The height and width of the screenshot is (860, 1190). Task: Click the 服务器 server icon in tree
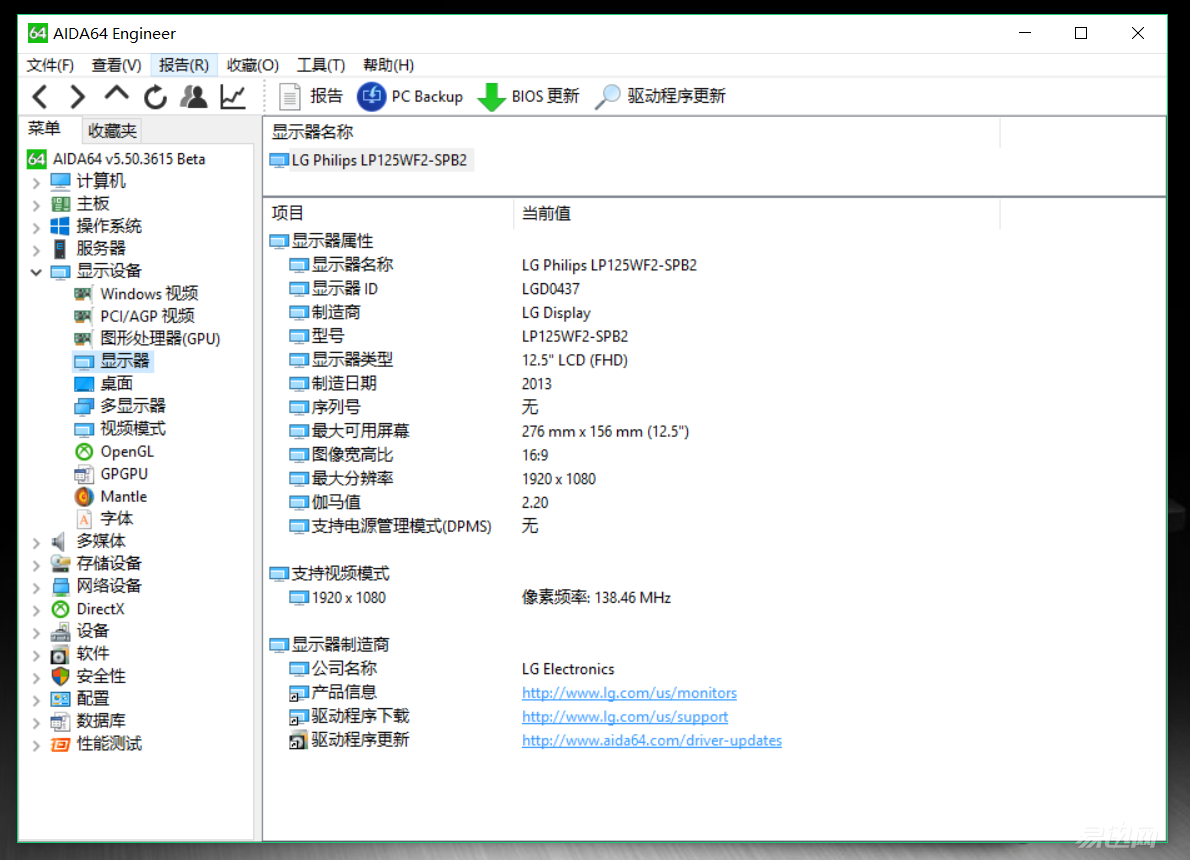click(x=60, y=249)
